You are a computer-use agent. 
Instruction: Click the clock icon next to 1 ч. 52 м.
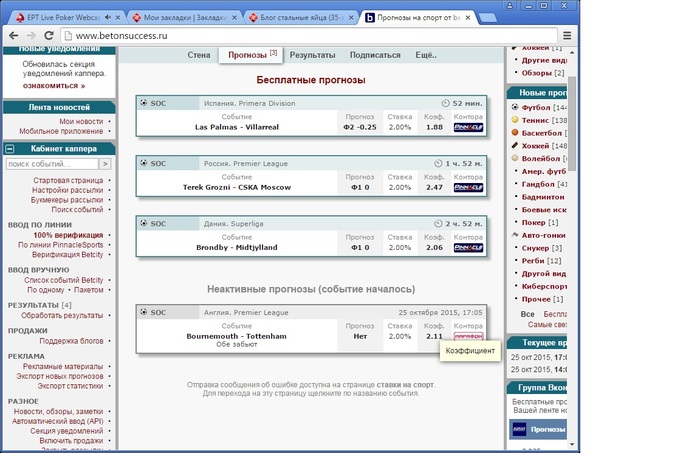pos(438,163)
